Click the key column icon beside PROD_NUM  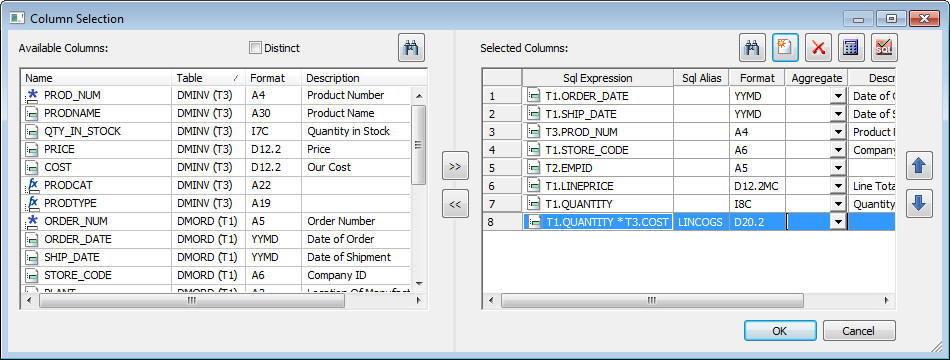tap(33, 95)
